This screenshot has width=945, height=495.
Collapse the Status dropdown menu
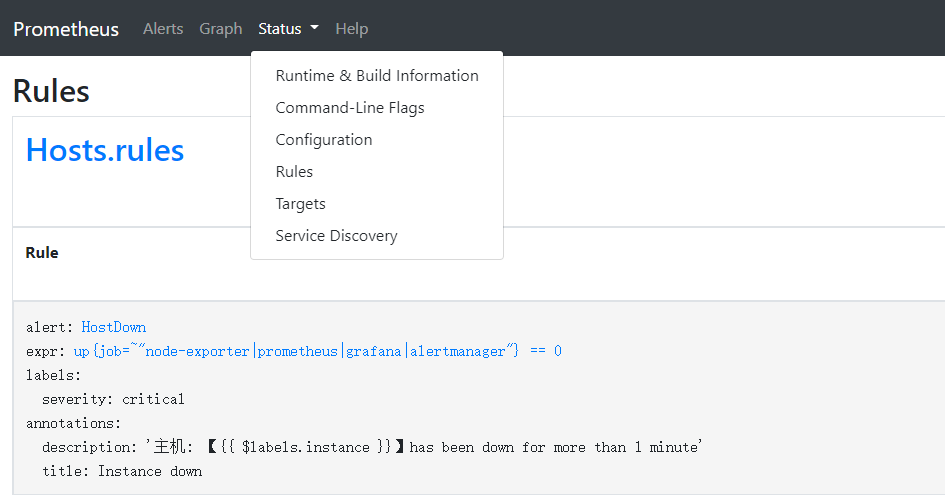click(280, 29)
